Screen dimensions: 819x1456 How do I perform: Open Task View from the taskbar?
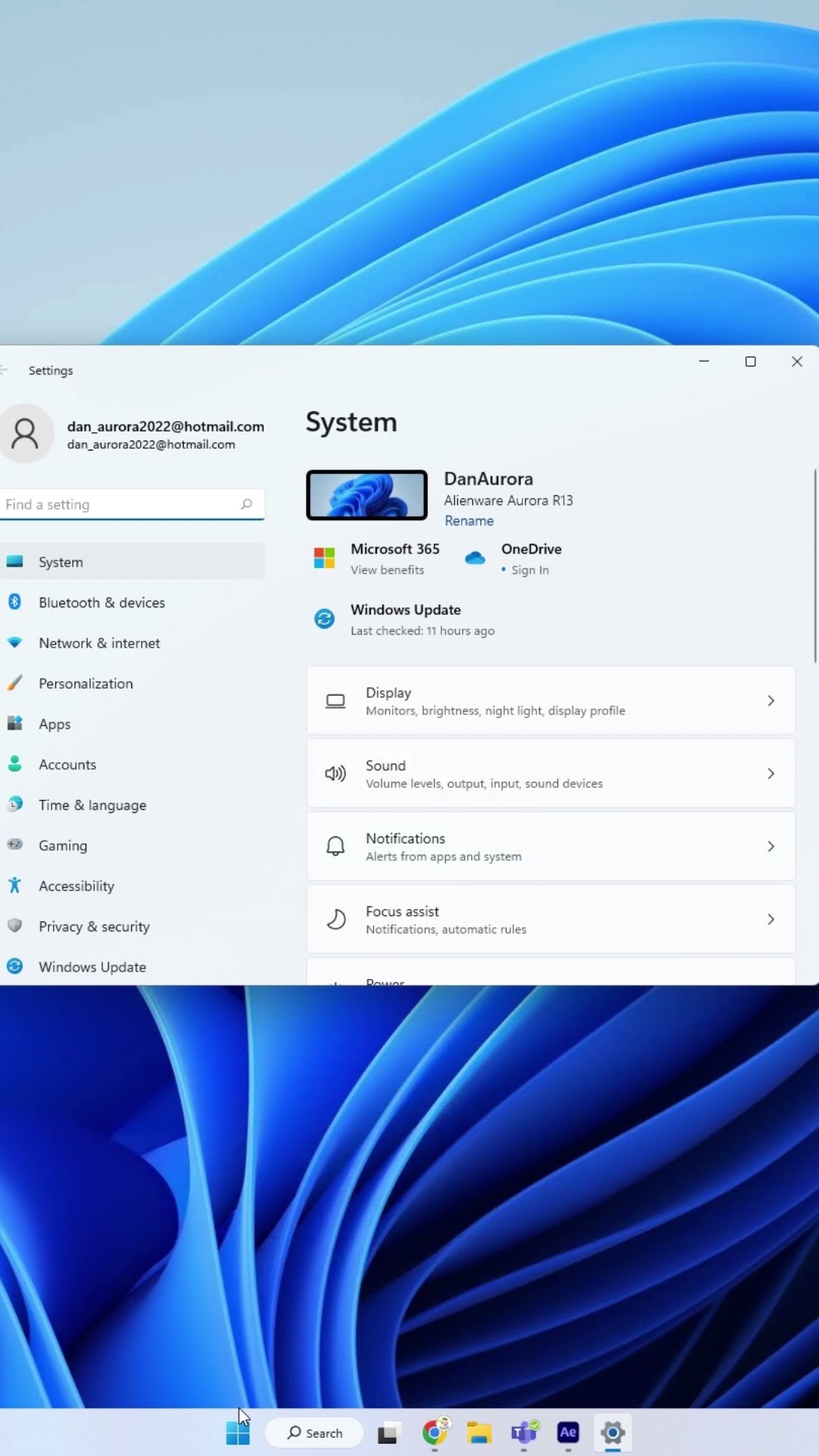[x=388, y=1433]
